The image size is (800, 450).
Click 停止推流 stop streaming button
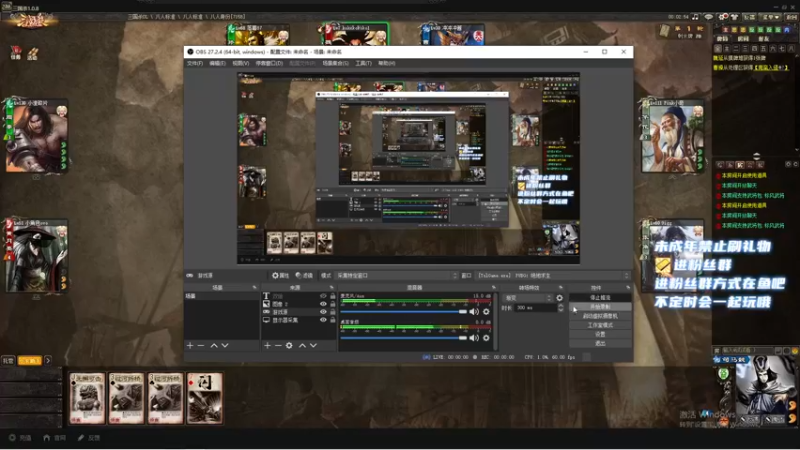tap(600, 297)
